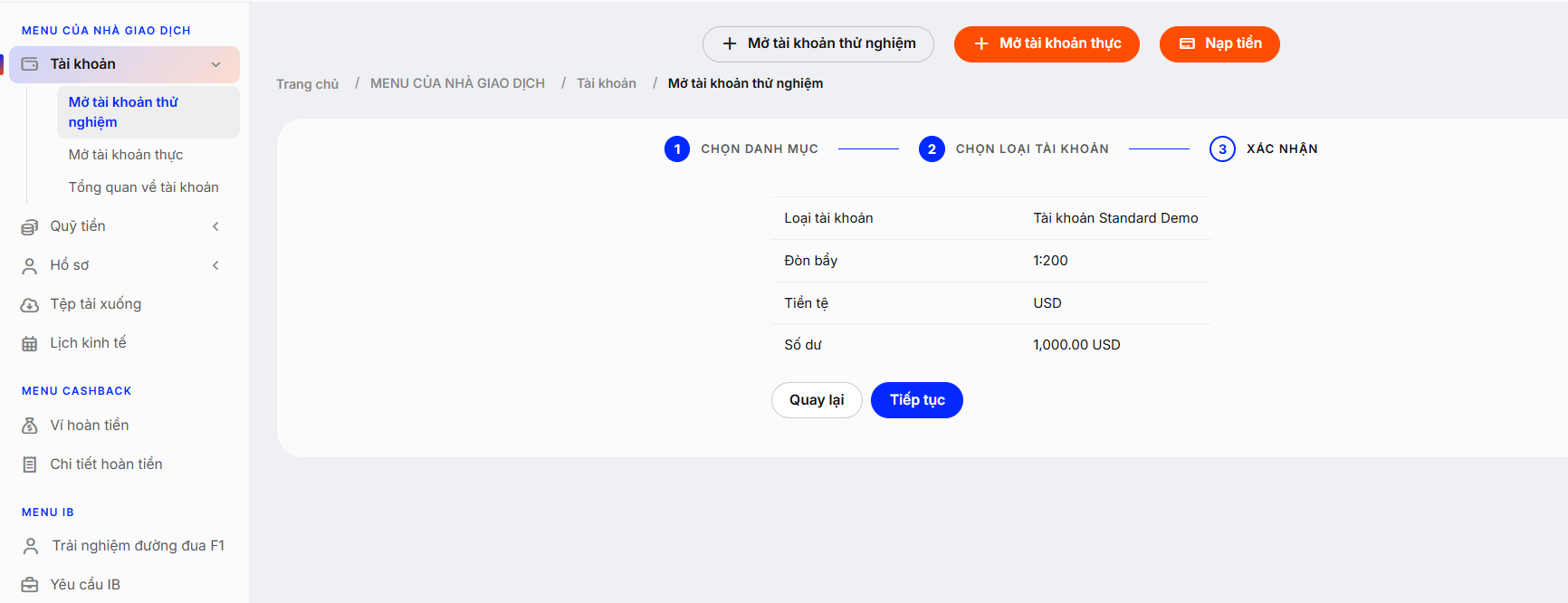Click the blue Tiếp tục button
Viewport: 1568px width, 603px height.
[917, 400]
